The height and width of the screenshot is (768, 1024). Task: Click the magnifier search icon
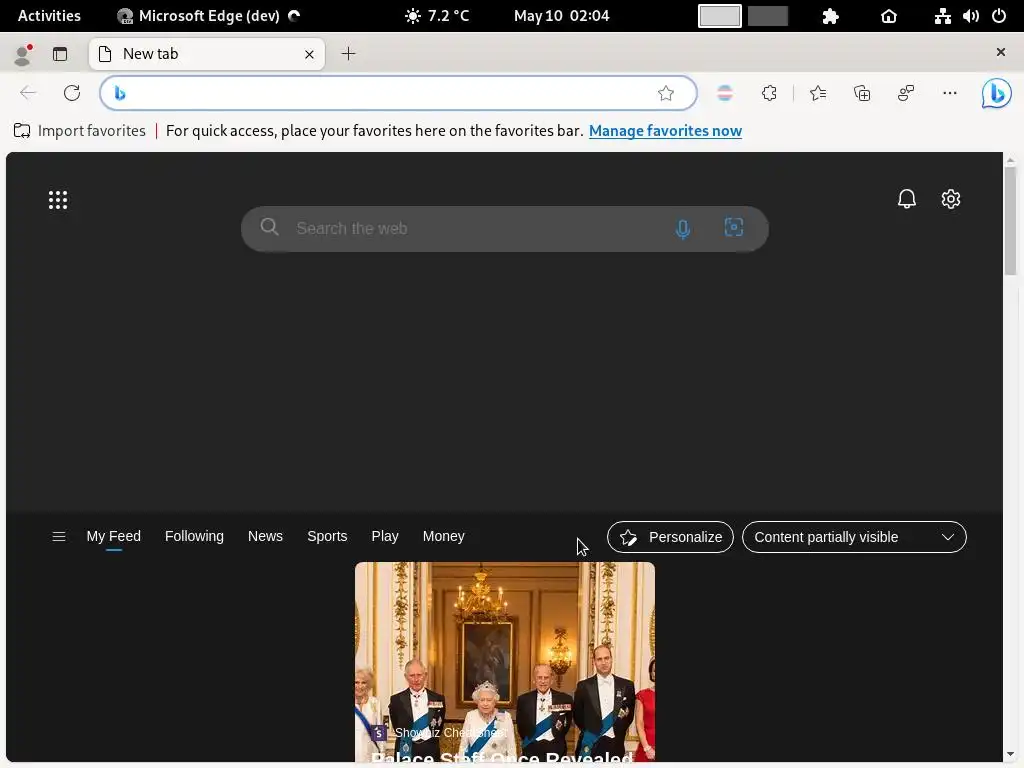click(x=270, y=227)
